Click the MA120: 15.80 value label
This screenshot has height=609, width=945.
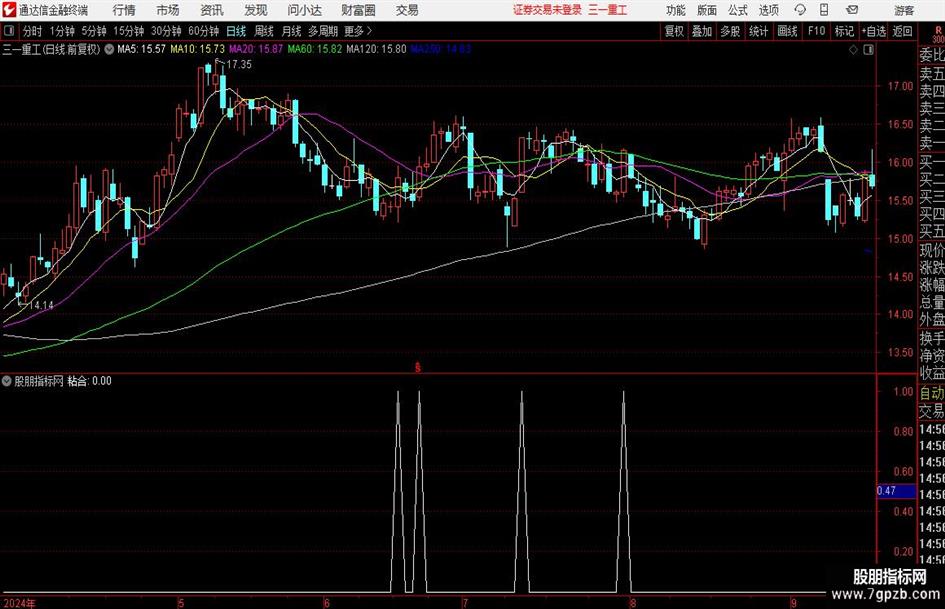376,49
